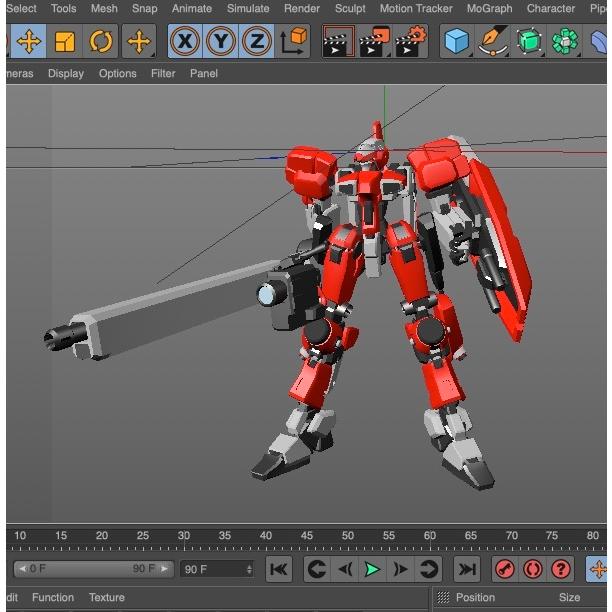Click the green Array modeling icon

point(564,41)
